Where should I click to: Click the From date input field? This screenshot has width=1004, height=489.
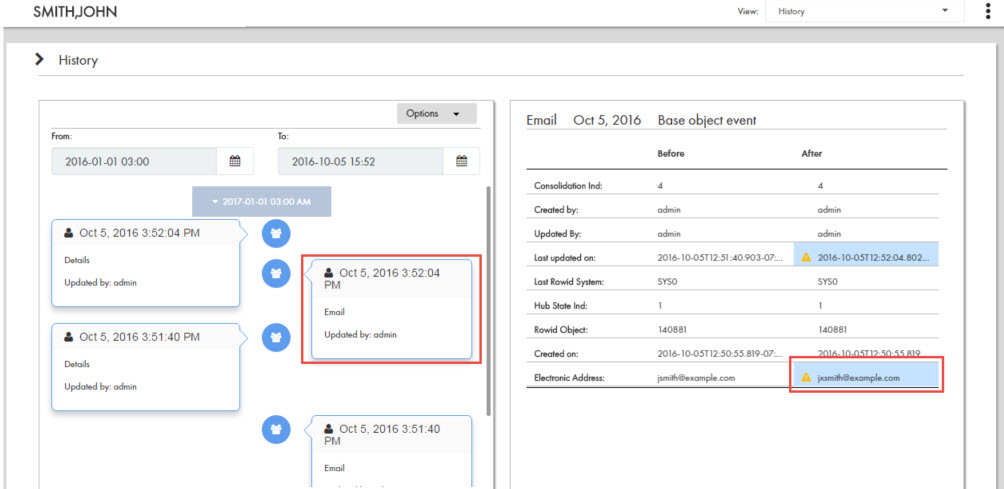click(x=134, y=161)
